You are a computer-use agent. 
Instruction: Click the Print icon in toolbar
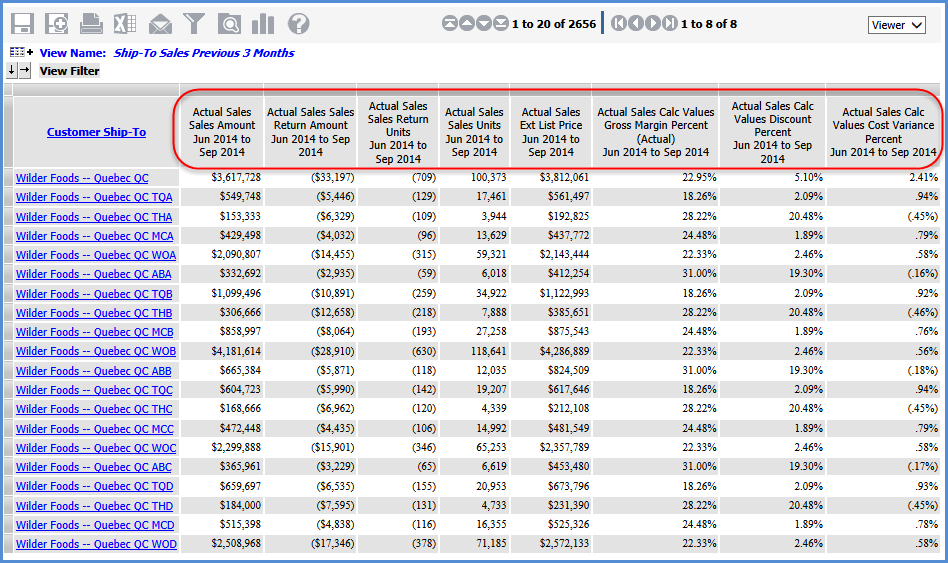click(x=91, y=24)
